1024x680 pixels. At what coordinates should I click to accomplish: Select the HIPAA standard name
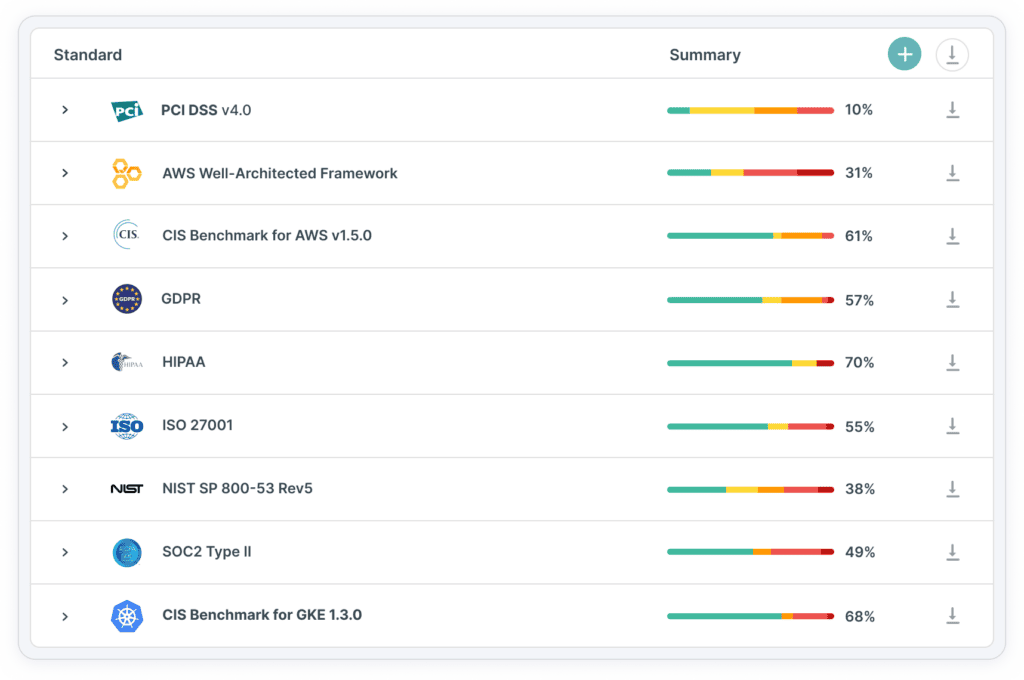184,362
